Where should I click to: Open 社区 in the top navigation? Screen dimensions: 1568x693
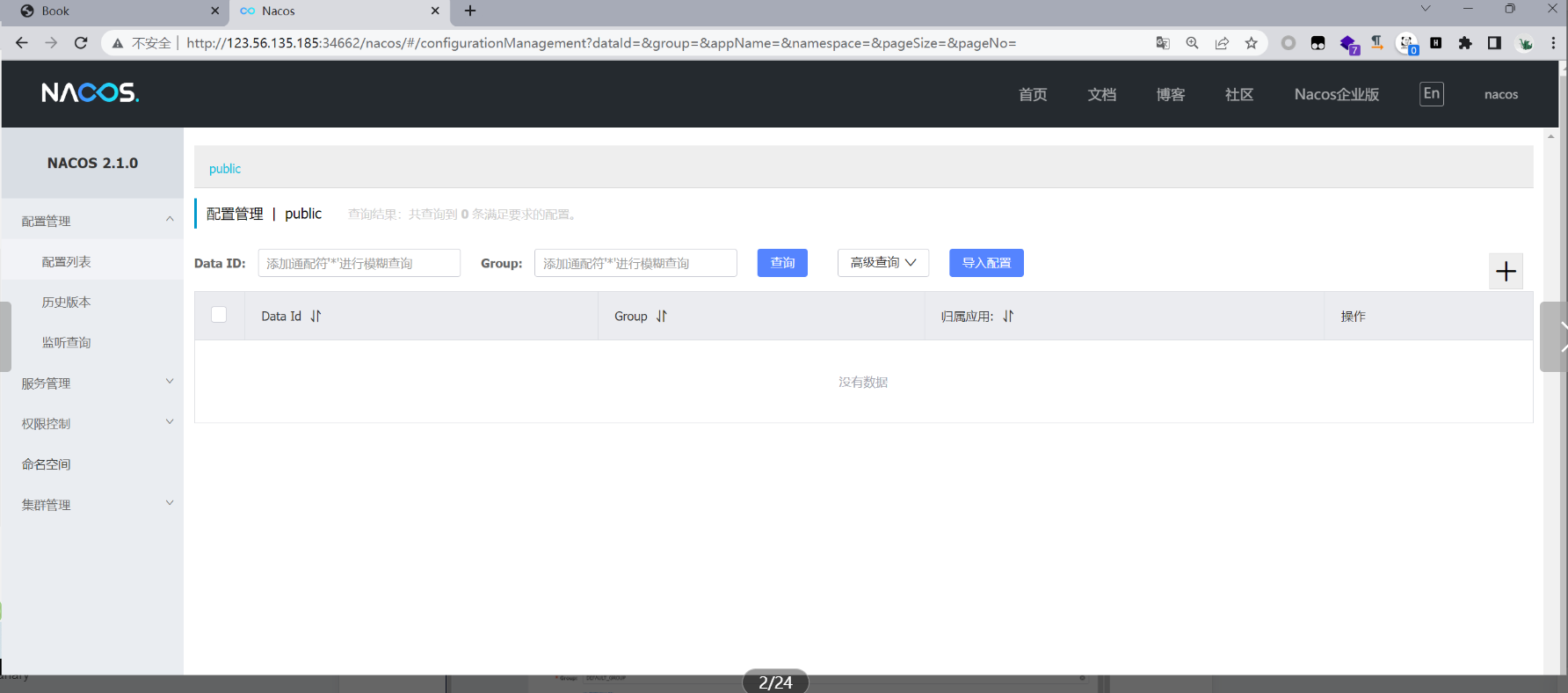pos(1239,94)
